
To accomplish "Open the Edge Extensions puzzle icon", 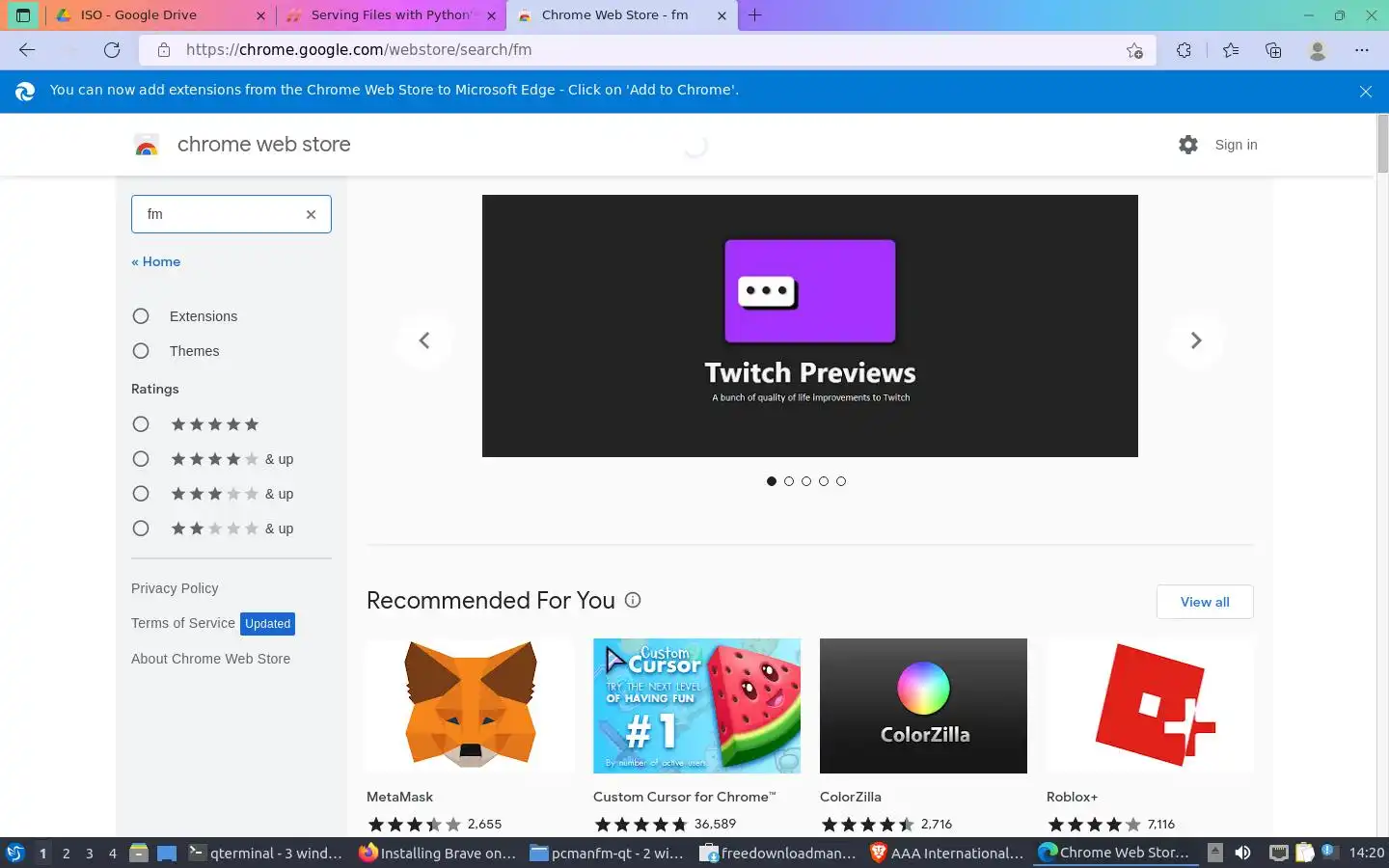I will [1184, 50].
